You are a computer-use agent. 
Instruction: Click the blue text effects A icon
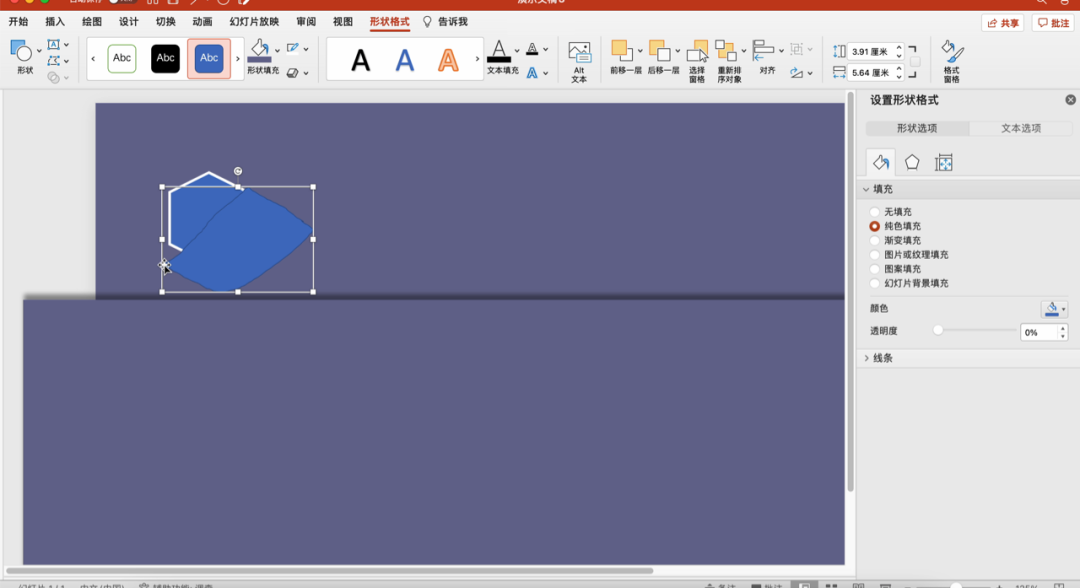(x=532, y=72)
